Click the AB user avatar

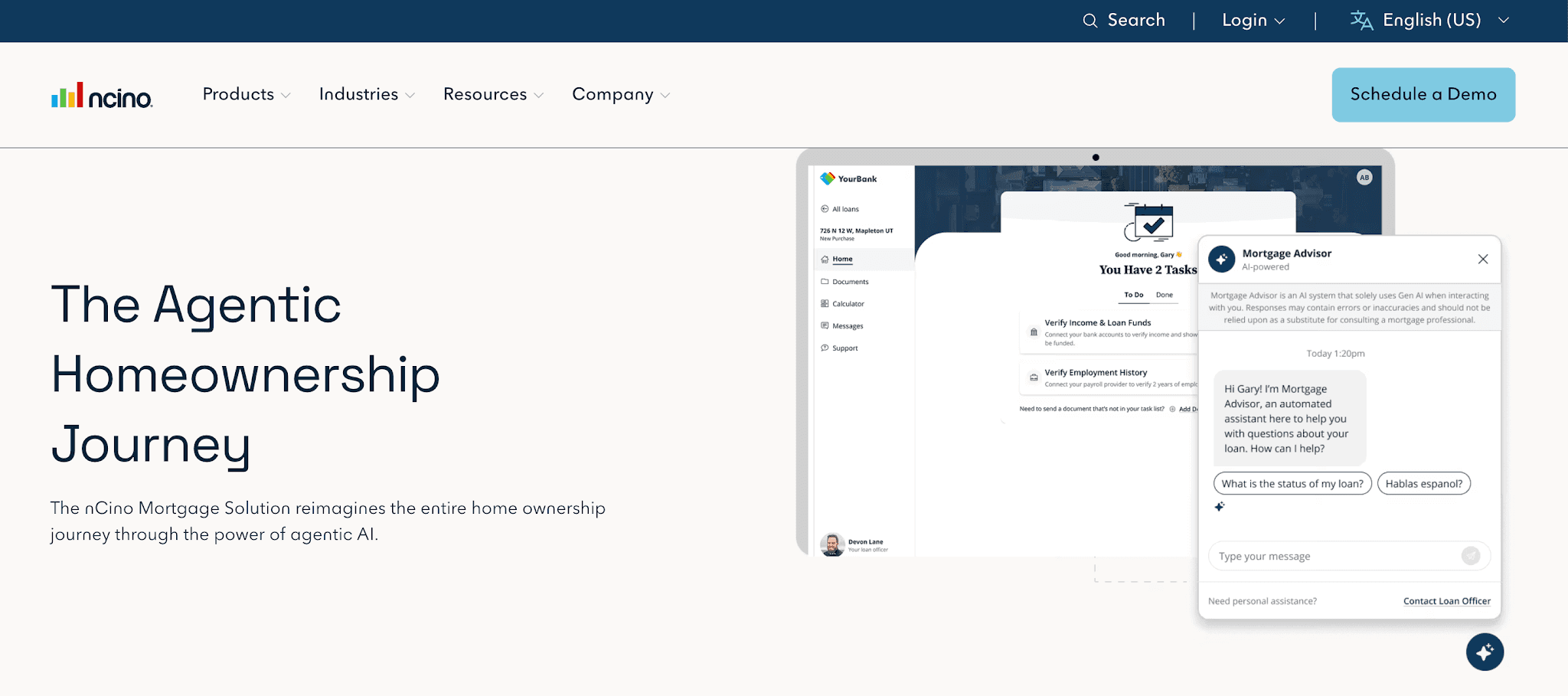[1364, 178]
